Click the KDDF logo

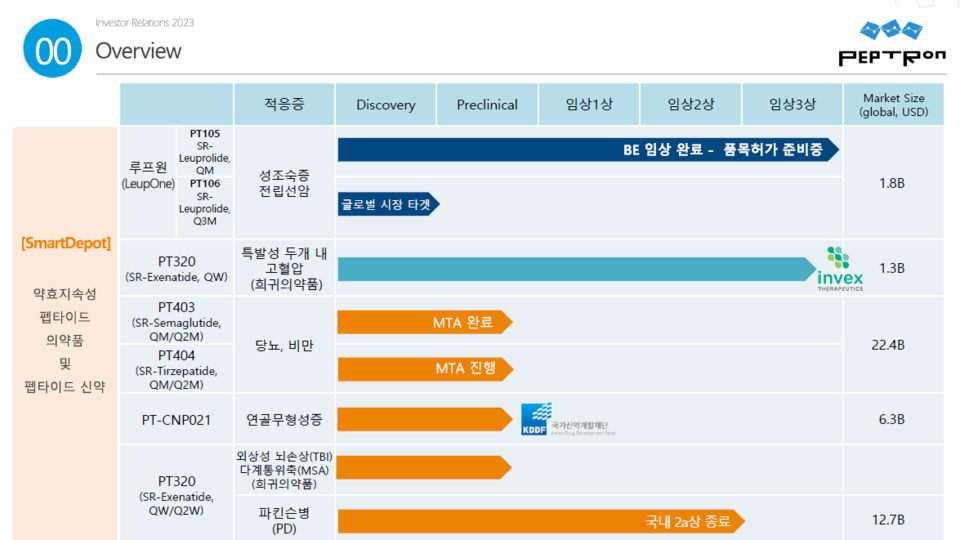pyautogui.click(x=565, y=419)
